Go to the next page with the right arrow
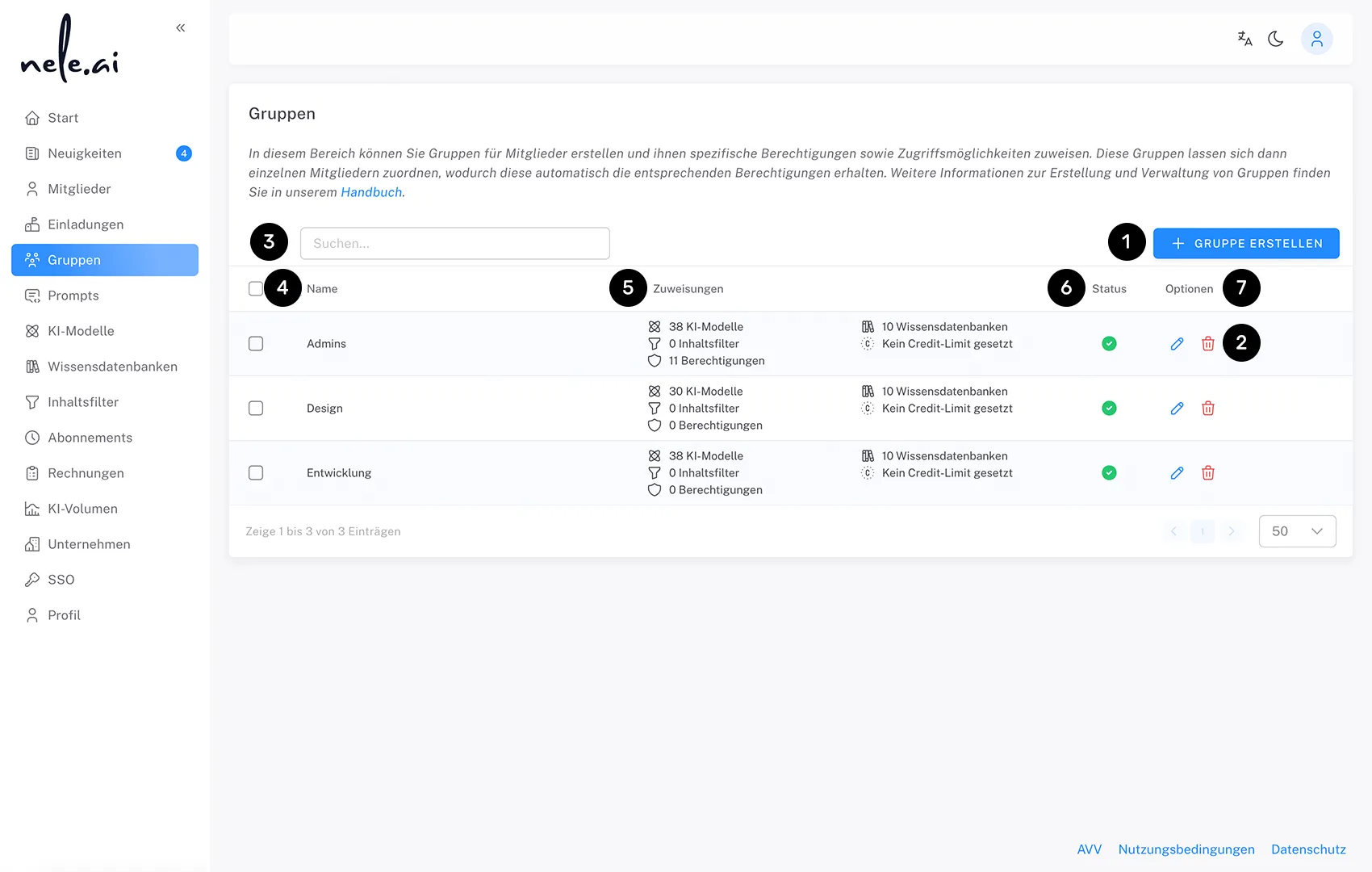 pos(1232,531)
